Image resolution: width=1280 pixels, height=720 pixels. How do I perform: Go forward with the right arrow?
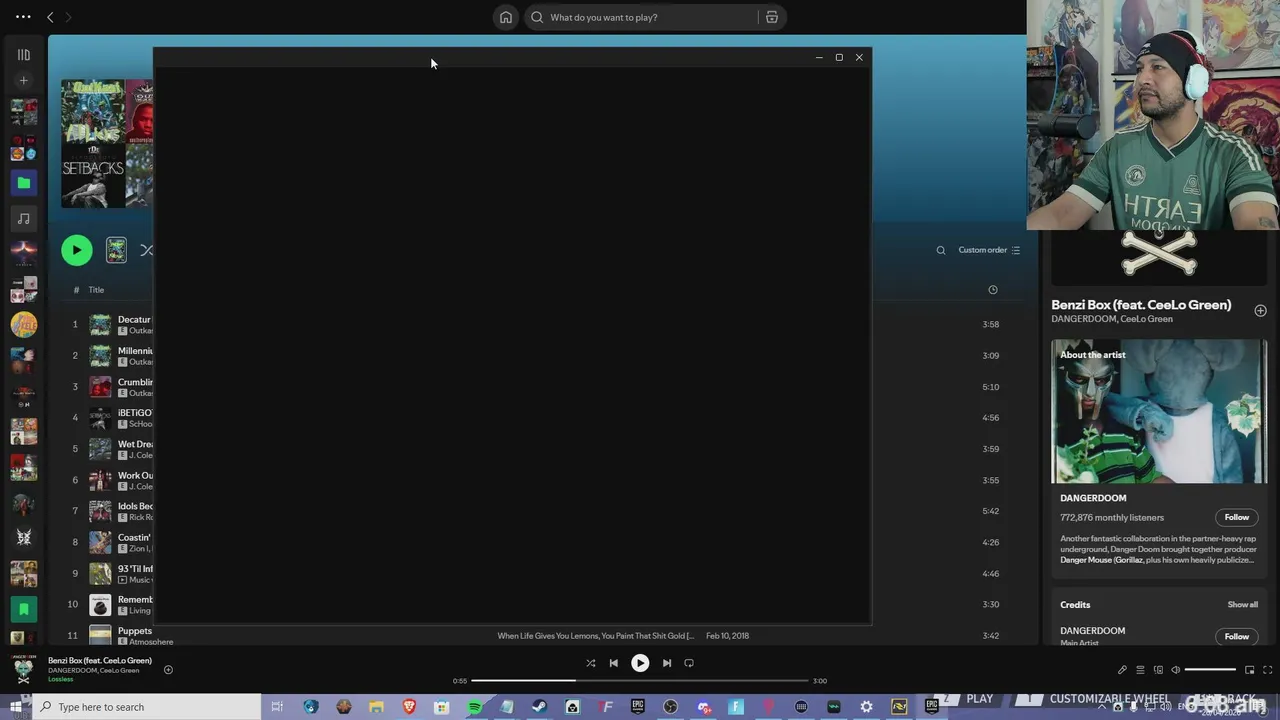click(x=68, y=17)
